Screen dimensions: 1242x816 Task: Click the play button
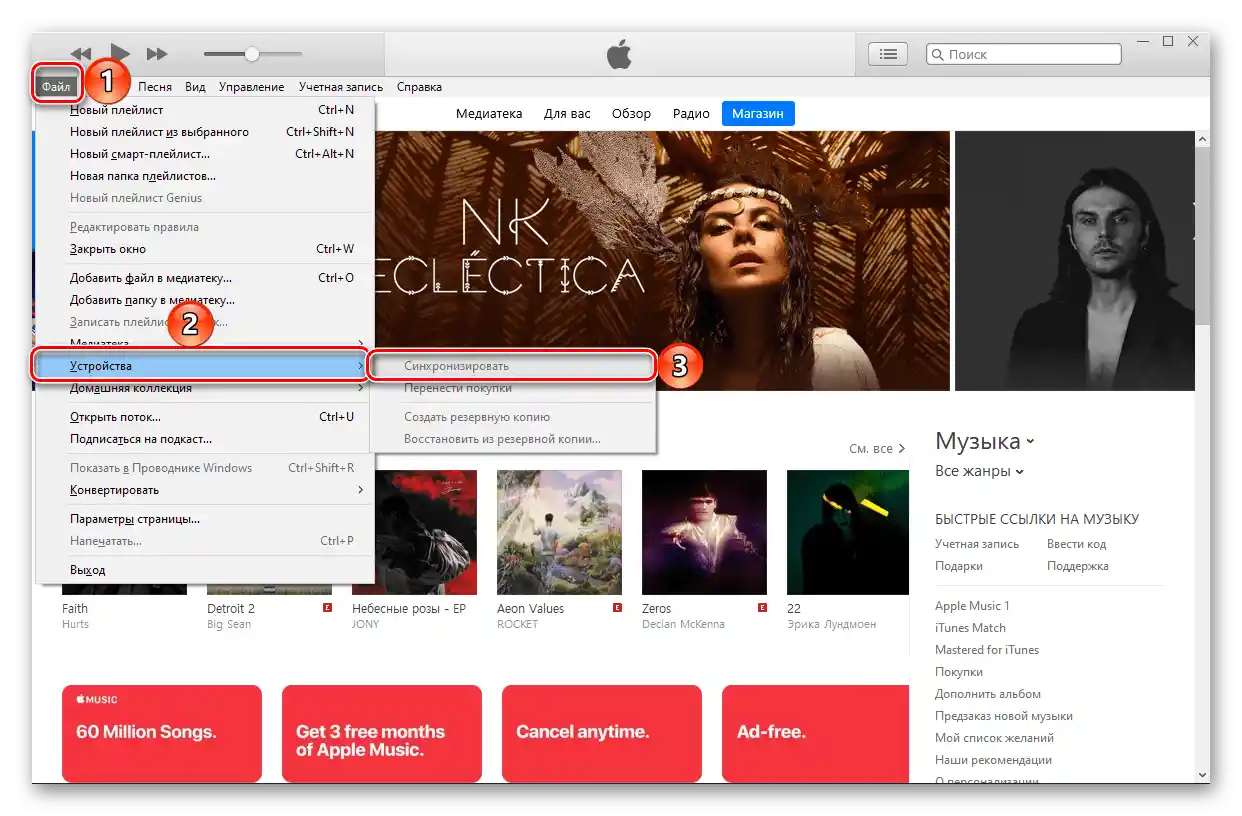coord(120,53)
